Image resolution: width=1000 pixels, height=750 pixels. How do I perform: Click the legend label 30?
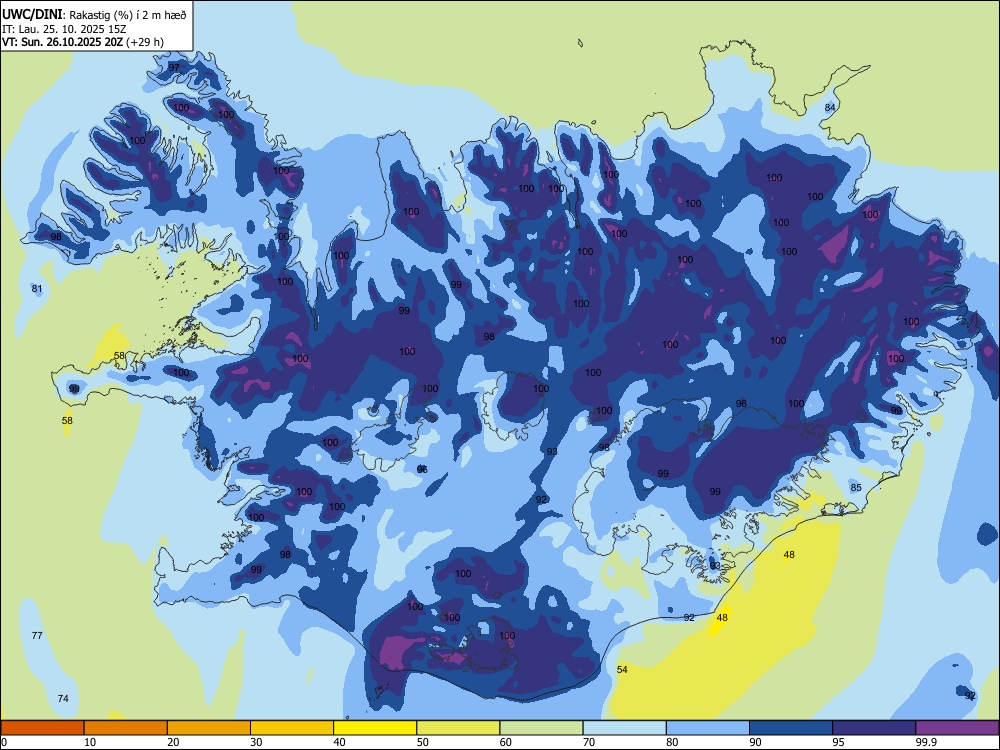256,742
